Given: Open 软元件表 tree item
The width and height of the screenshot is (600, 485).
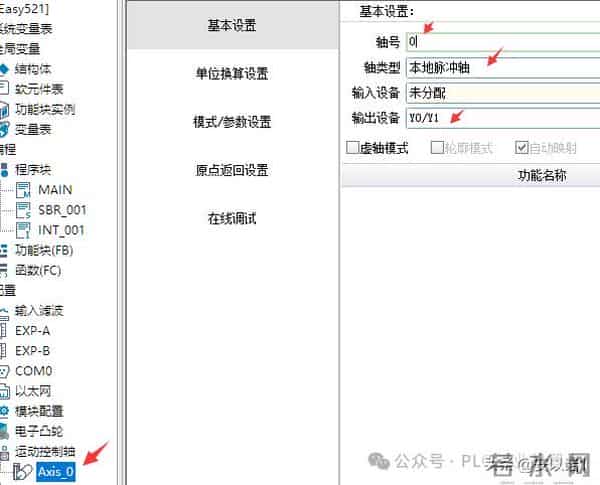Looking at the screenshot, I should 39,89.
